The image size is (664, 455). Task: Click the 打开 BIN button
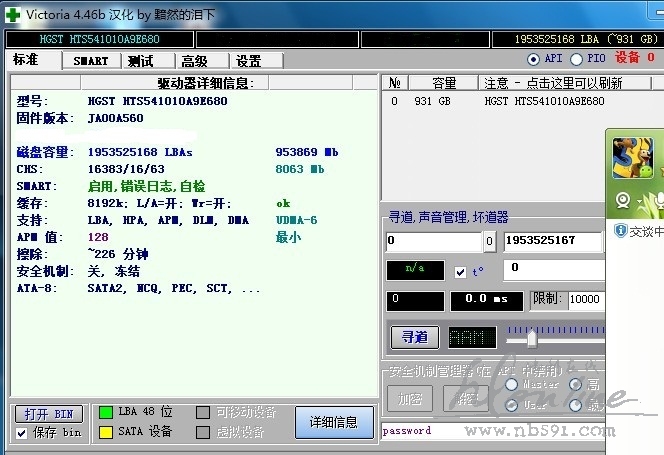49,413
